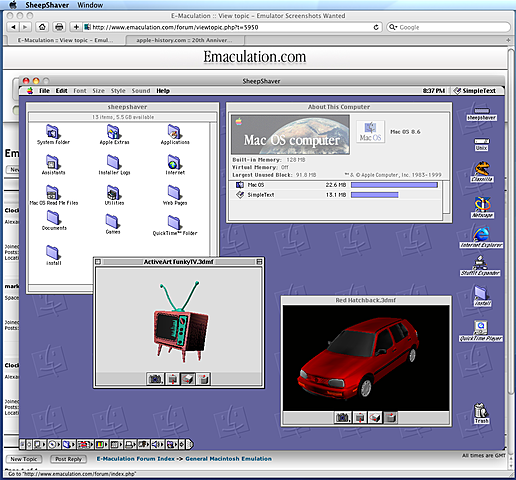Open the General Macintosh Emulation link
The width and height of the screenshot is (516, 480).
(228, 459)
